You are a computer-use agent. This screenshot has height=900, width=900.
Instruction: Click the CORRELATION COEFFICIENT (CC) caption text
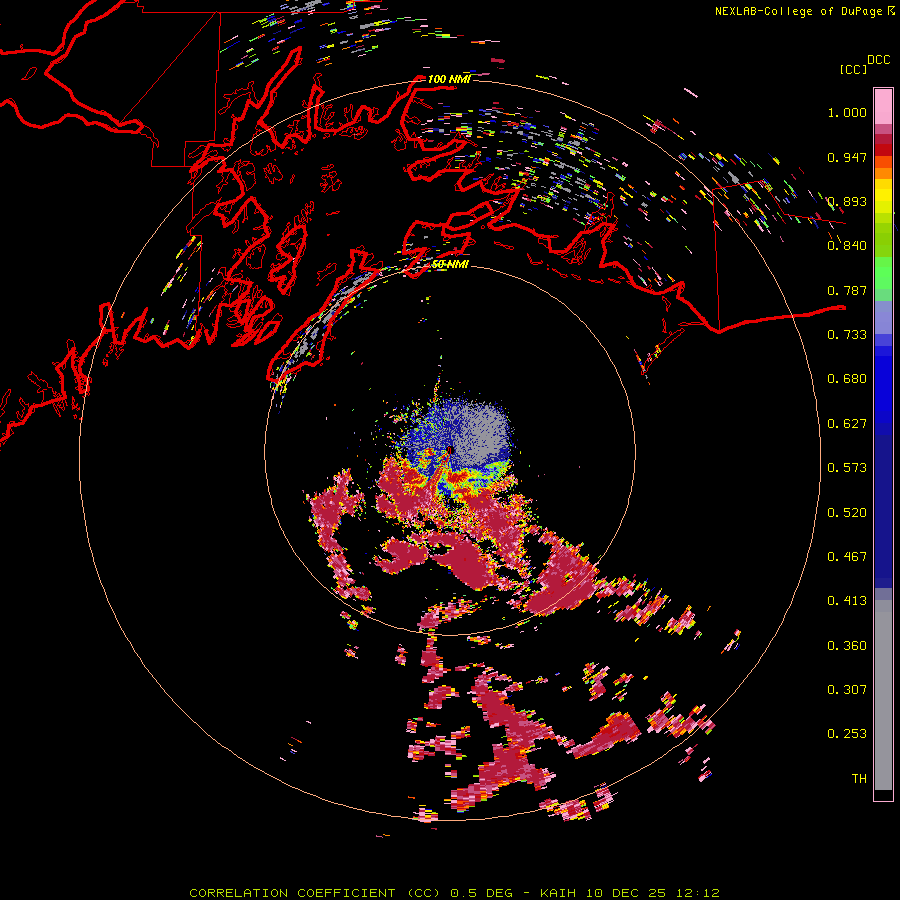coord(315,893)
